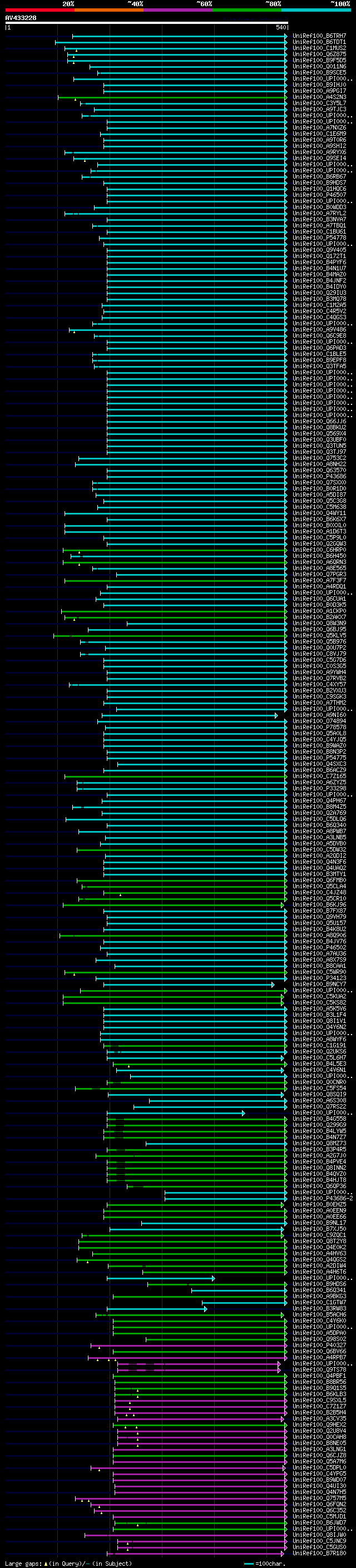Select the UniRef100_Q9SEI4 label
The height and width of the screenshot is (1568, 356).
(x=319, y=159)
